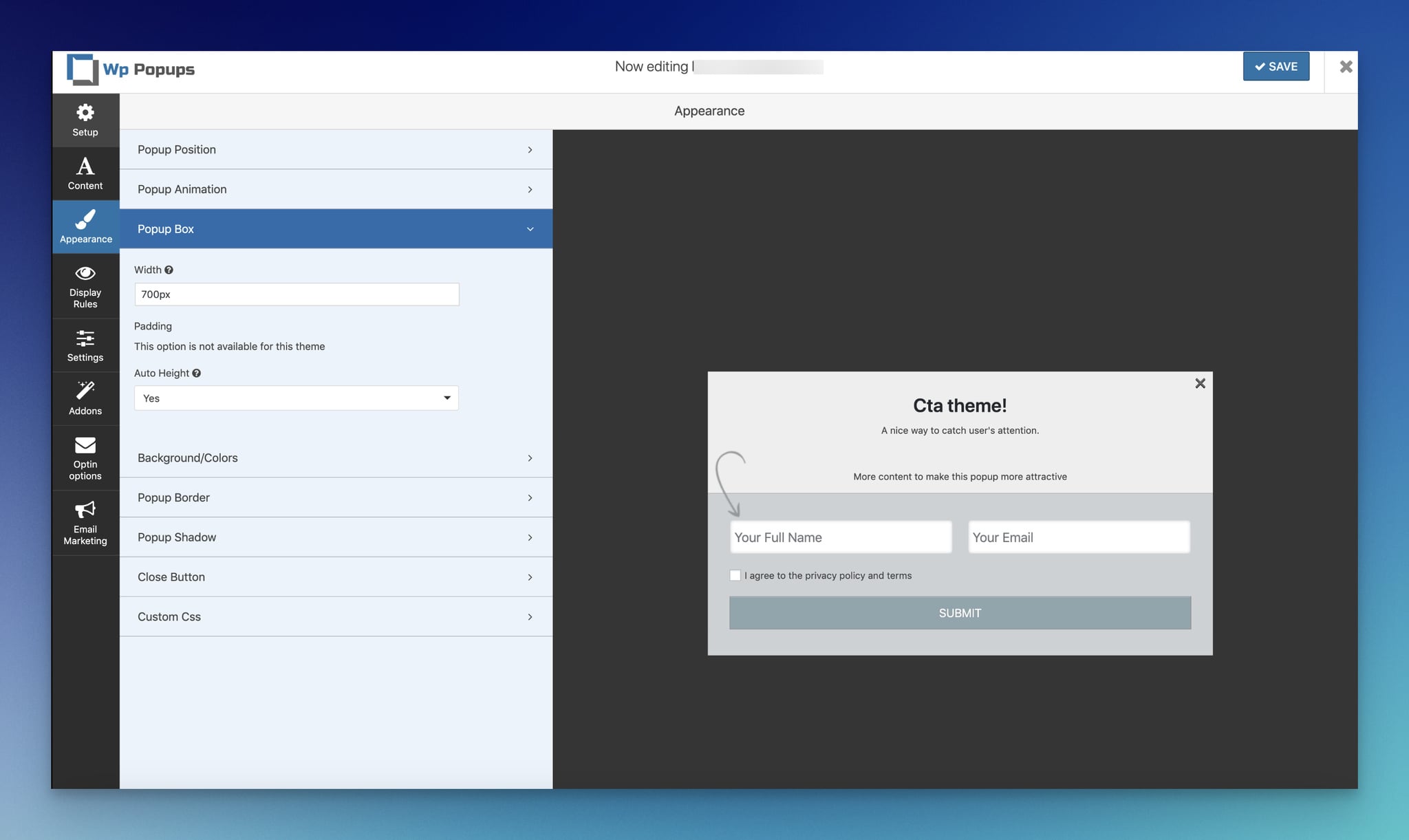Close the editor with the X icon

tap(1346, 67)
